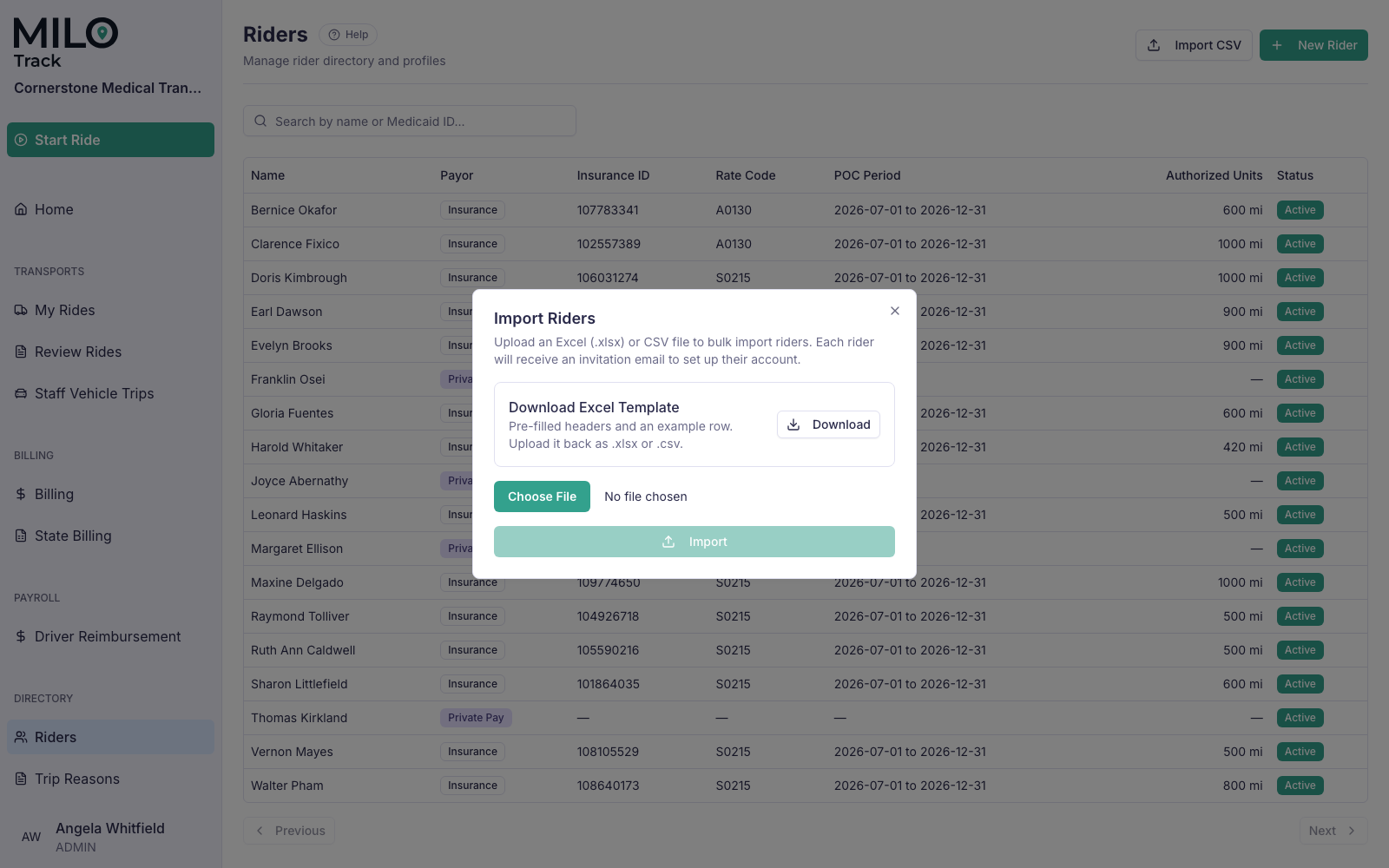Image resolution: width=1389 pixels, height=868 pixels.
Task: Click the New Rider button
Action: 1313,45
